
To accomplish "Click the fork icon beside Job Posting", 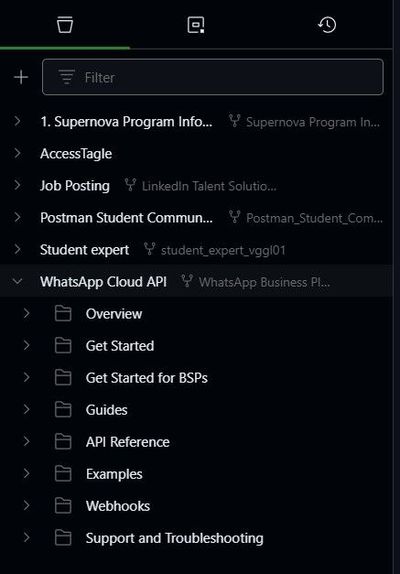I will pos(130,185).
